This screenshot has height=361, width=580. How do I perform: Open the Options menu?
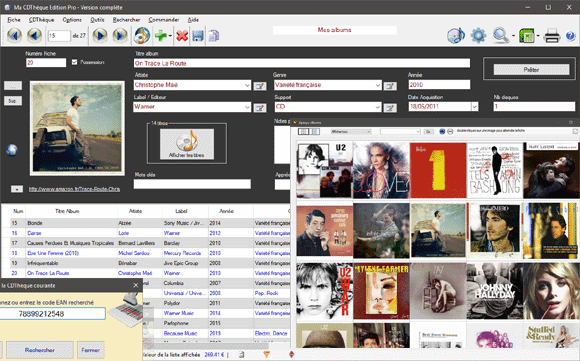coord(72,20)
